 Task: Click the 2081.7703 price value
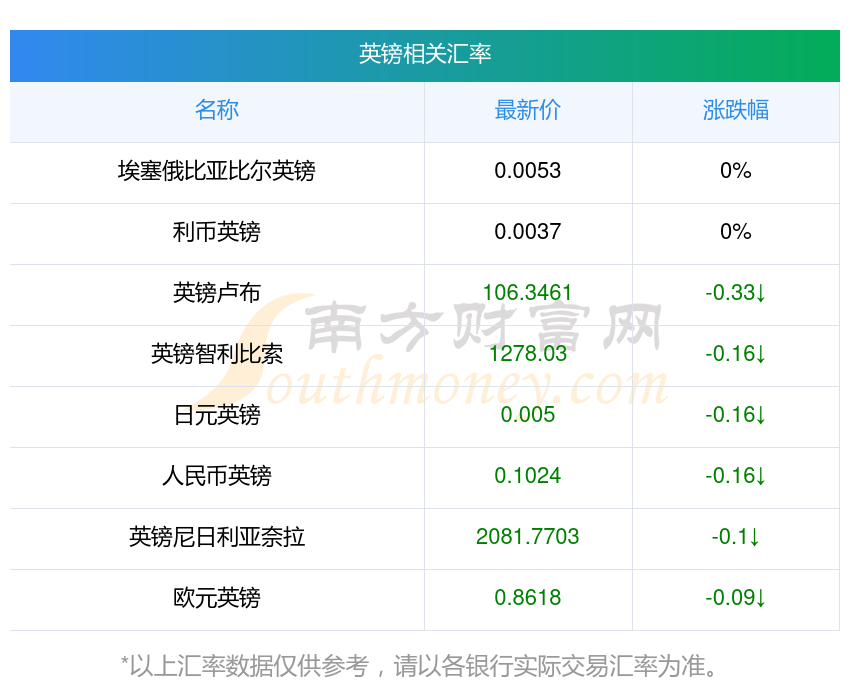(x=527, y=537)
